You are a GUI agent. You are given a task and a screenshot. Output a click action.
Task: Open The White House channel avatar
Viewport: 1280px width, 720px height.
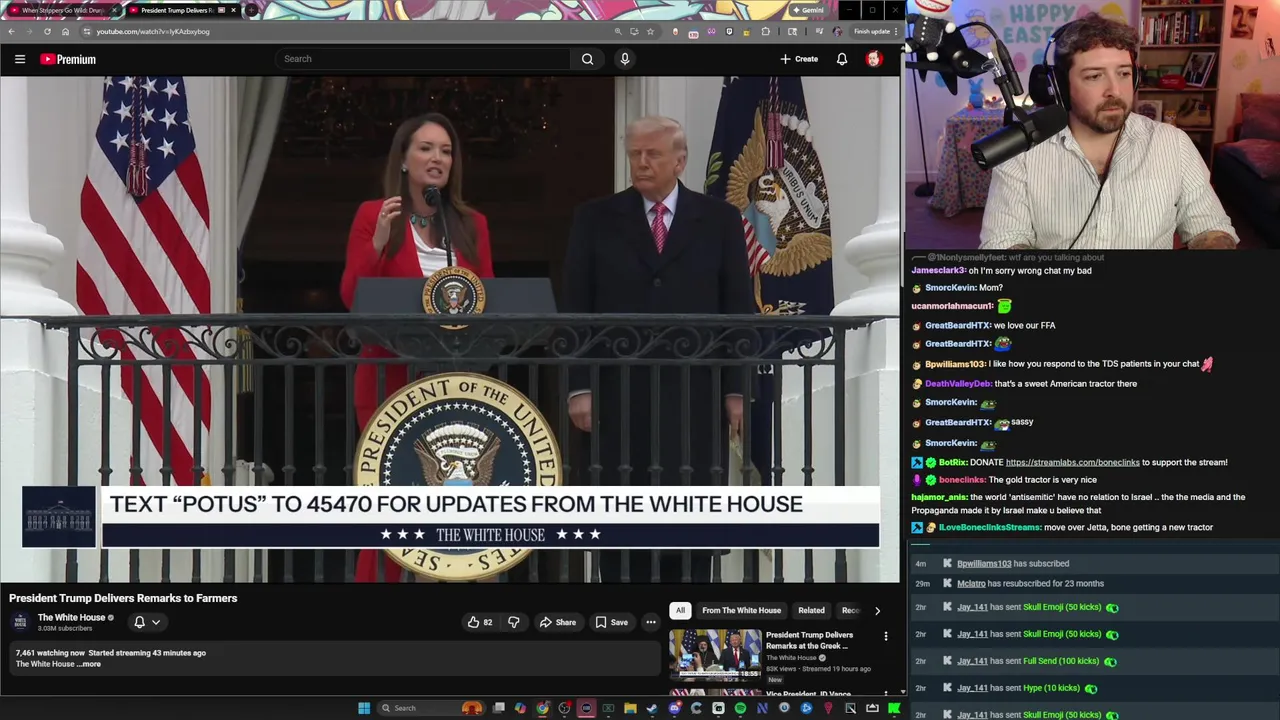click(20, 622)
